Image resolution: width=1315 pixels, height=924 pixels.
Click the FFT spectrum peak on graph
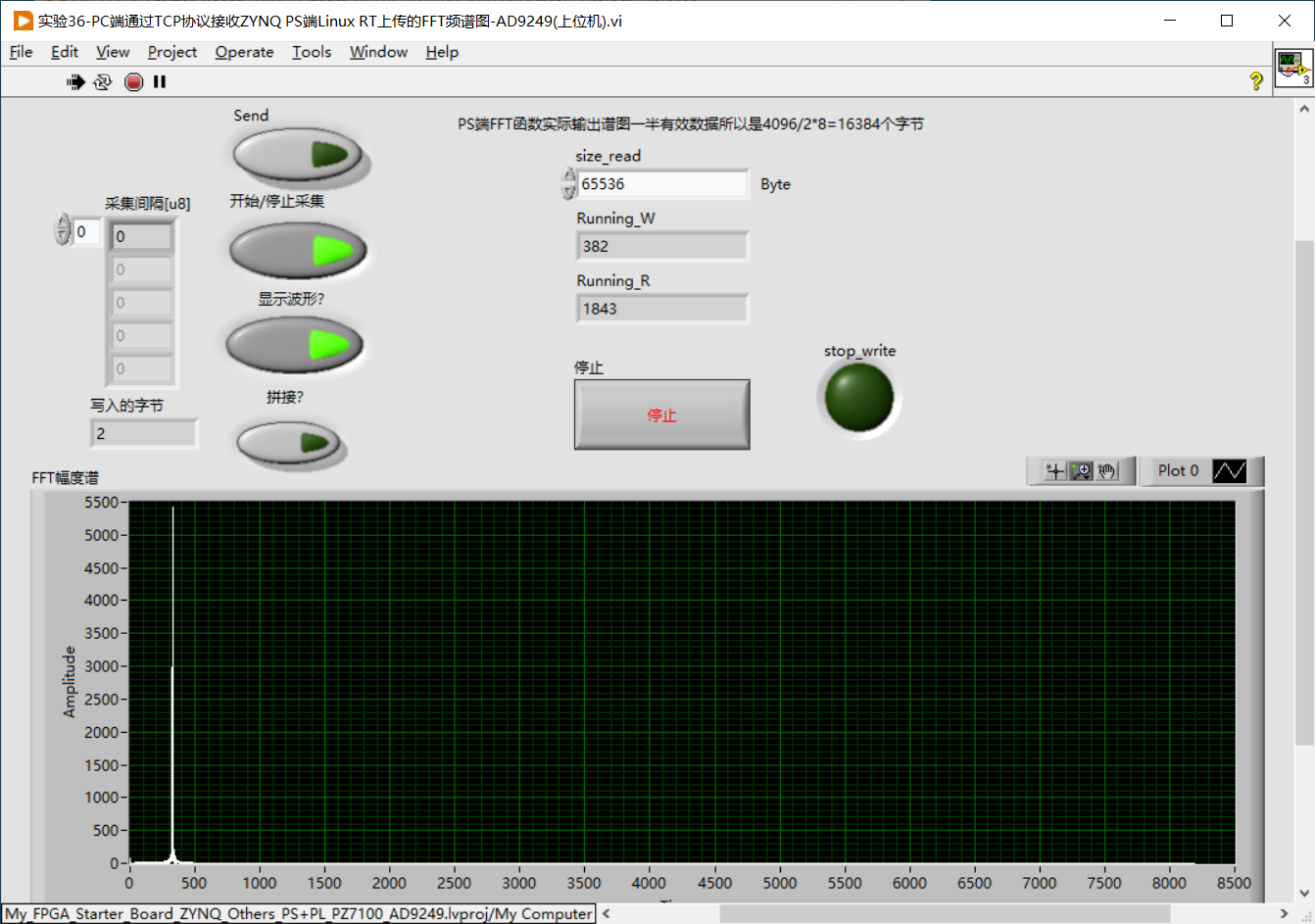(172, 510)
